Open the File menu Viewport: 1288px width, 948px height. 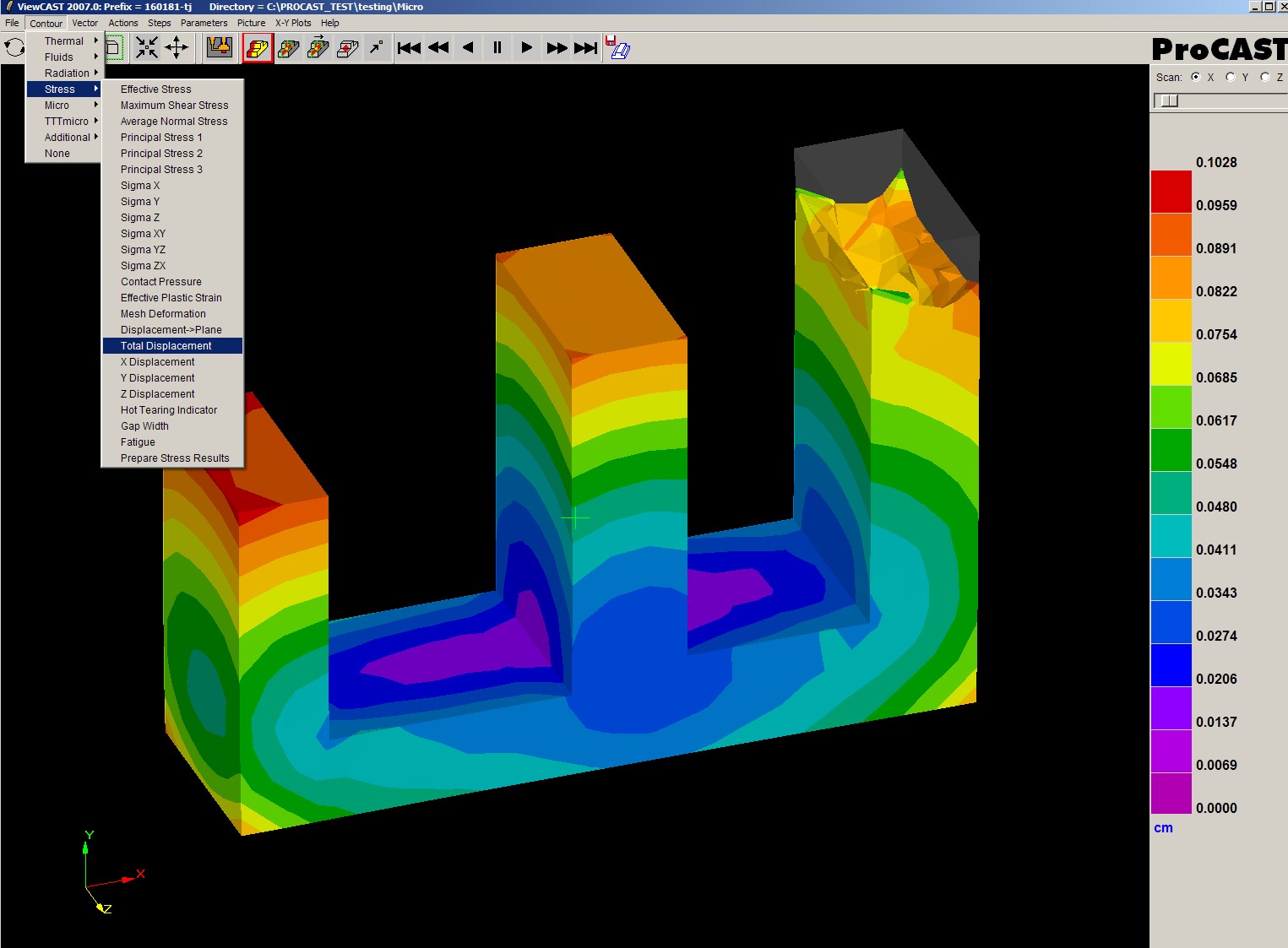tap(12, 23)
